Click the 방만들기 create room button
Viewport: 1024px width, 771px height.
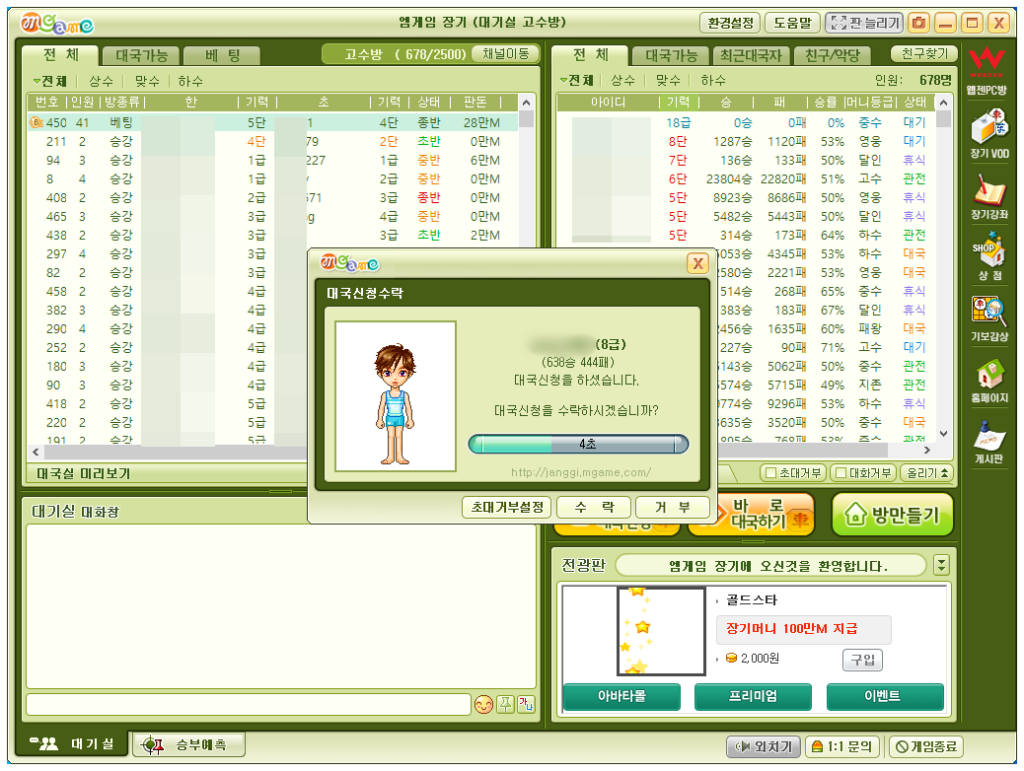892,515
